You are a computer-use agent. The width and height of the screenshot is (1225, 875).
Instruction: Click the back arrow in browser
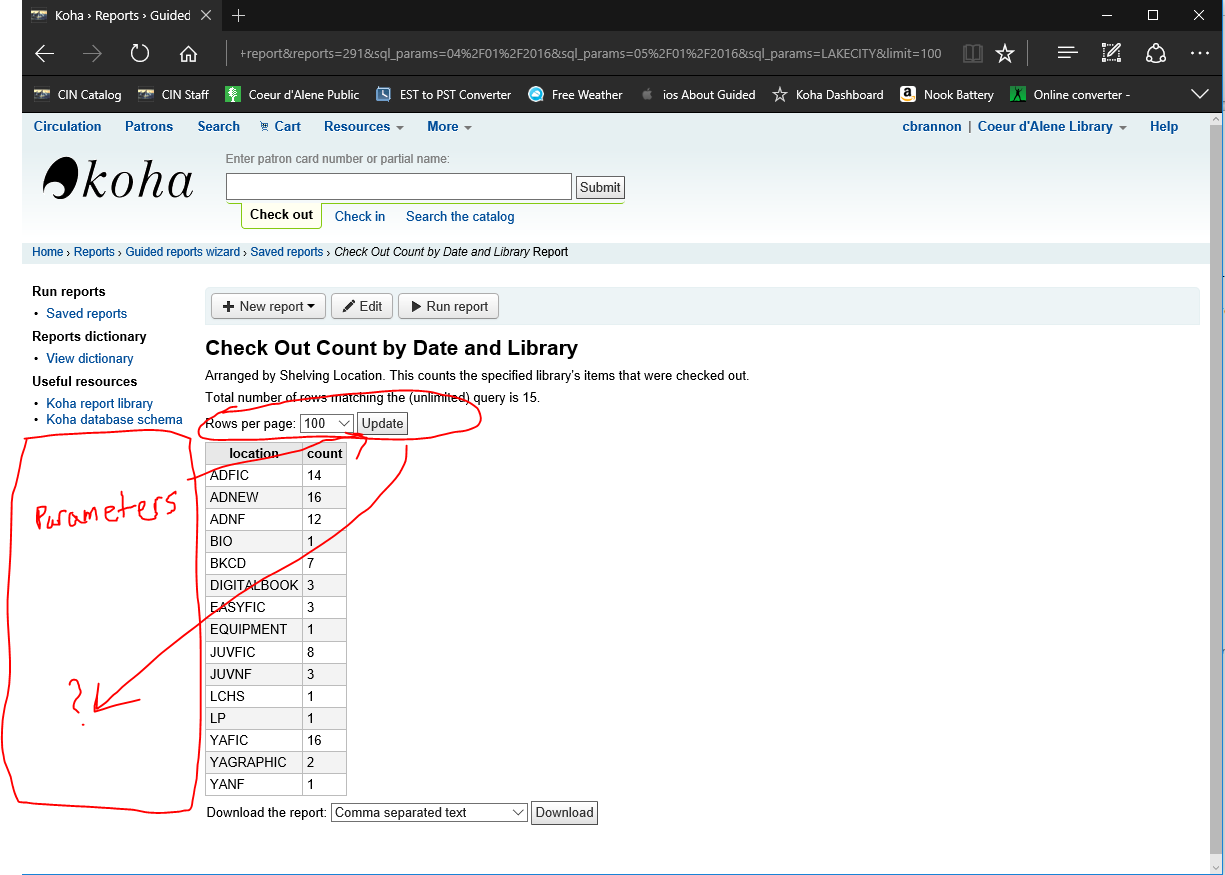coord(45,54)
